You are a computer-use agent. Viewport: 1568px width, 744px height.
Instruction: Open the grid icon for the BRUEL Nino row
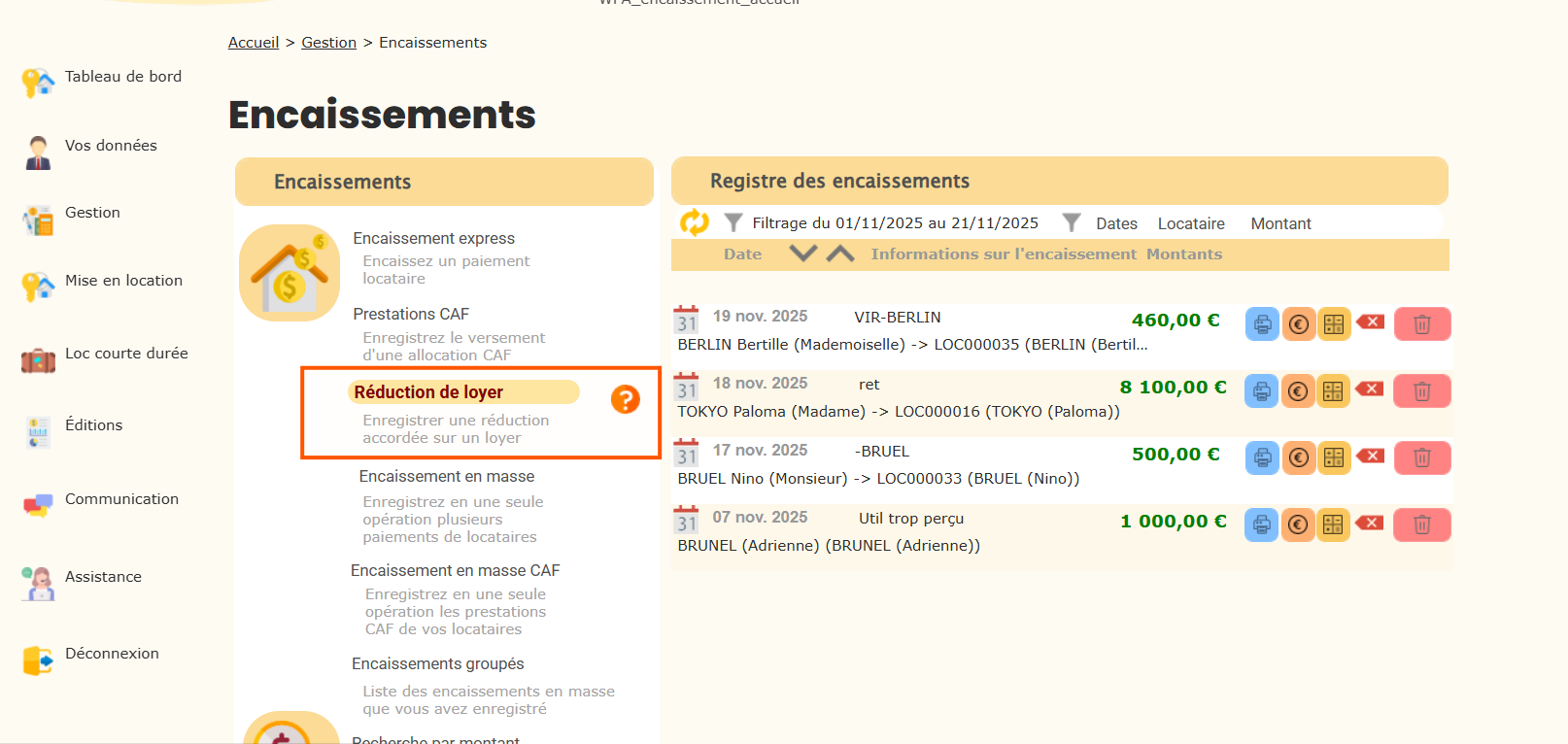coord(1334,457)
